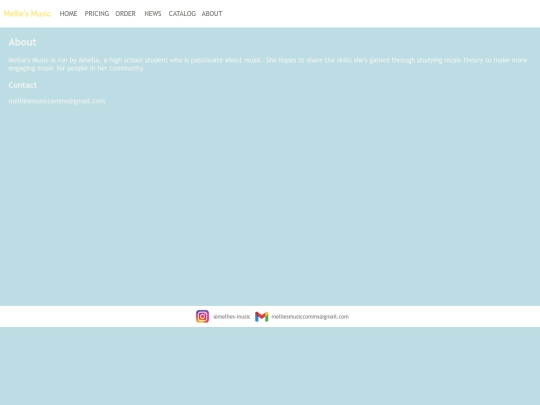Screen dimensions: 540x405
Task: Open the NEWS menu item
Action: point(153,13)
